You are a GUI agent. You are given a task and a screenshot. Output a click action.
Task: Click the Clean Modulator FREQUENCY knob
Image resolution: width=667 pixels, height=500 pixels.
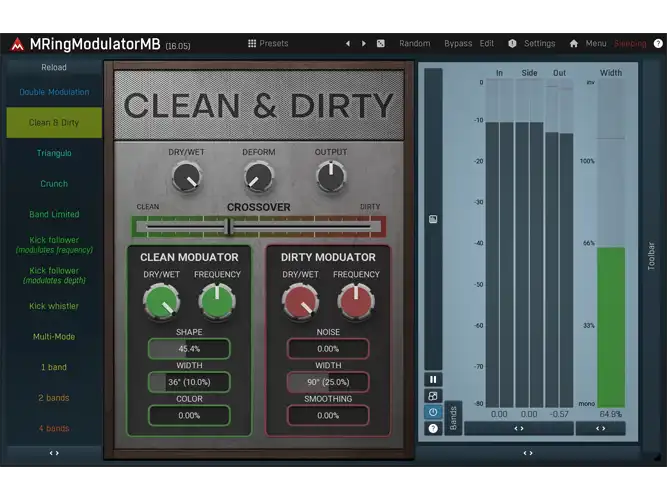pyautogui.click(x=217, y=302)
